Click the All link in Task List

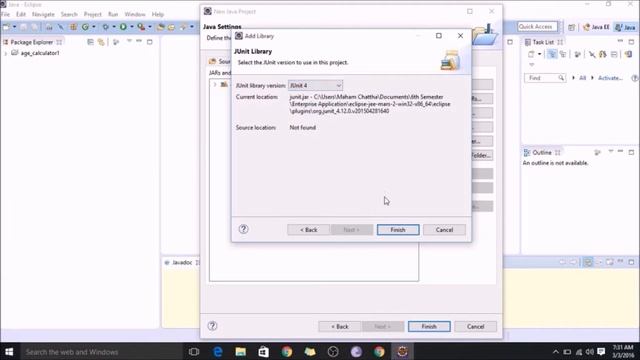tap(582, 78)
